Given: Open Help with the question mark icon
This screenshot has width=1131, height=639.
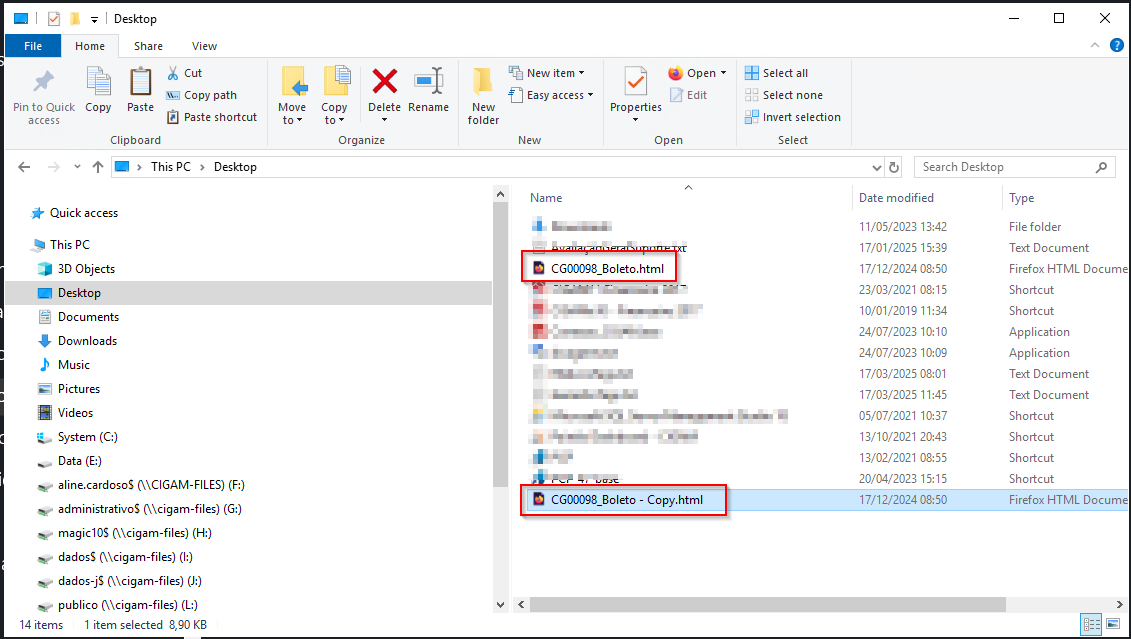Looking at the screenshot, I should click(x=1116, y=45).
